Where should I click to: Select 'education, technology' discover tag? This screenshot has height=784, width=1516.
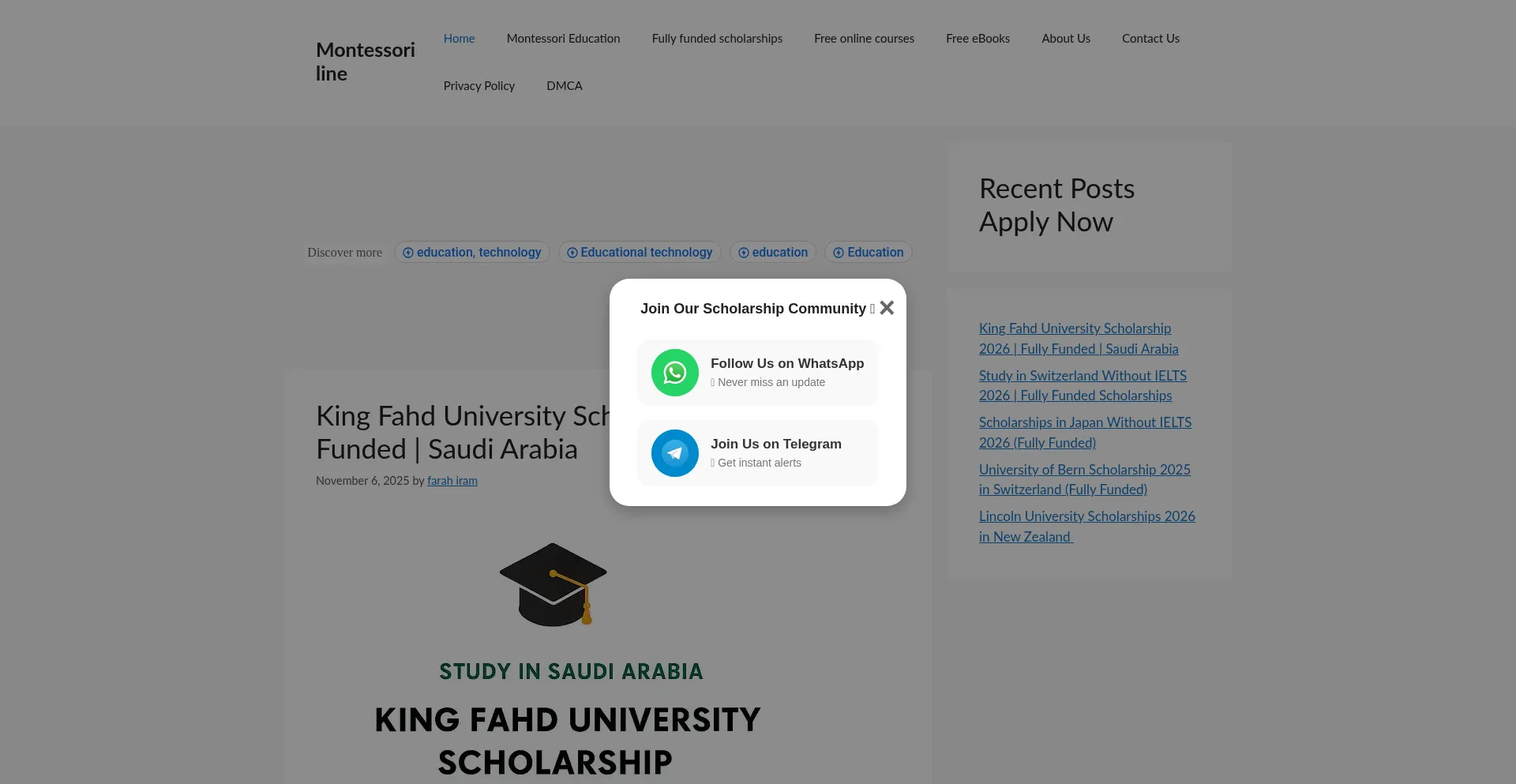[471, 253]
